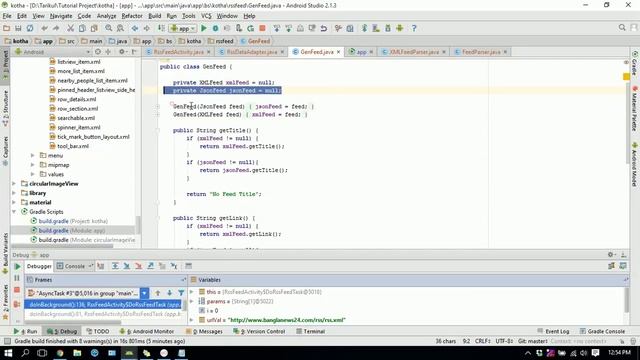Open Debug panel gear settings
The height and width of the screenshot is (360, 640).
point(611,255)
